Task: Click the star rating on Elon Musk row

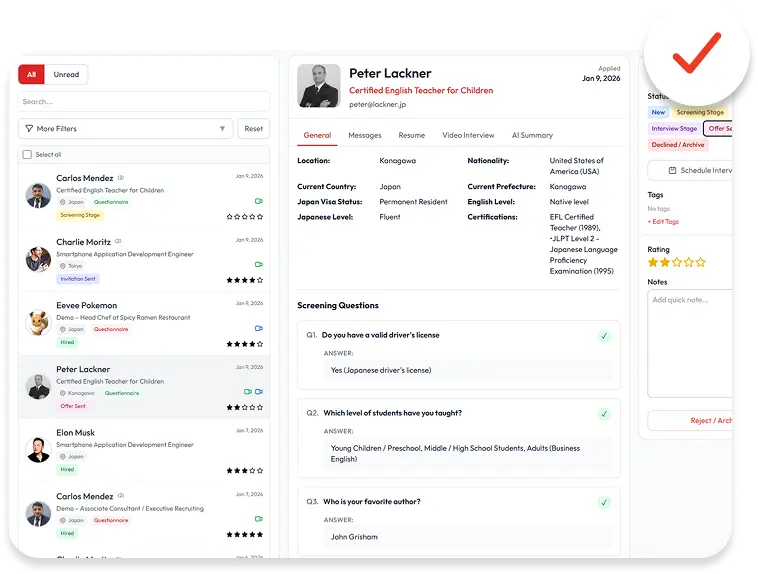Action: (x=245, y=471)
